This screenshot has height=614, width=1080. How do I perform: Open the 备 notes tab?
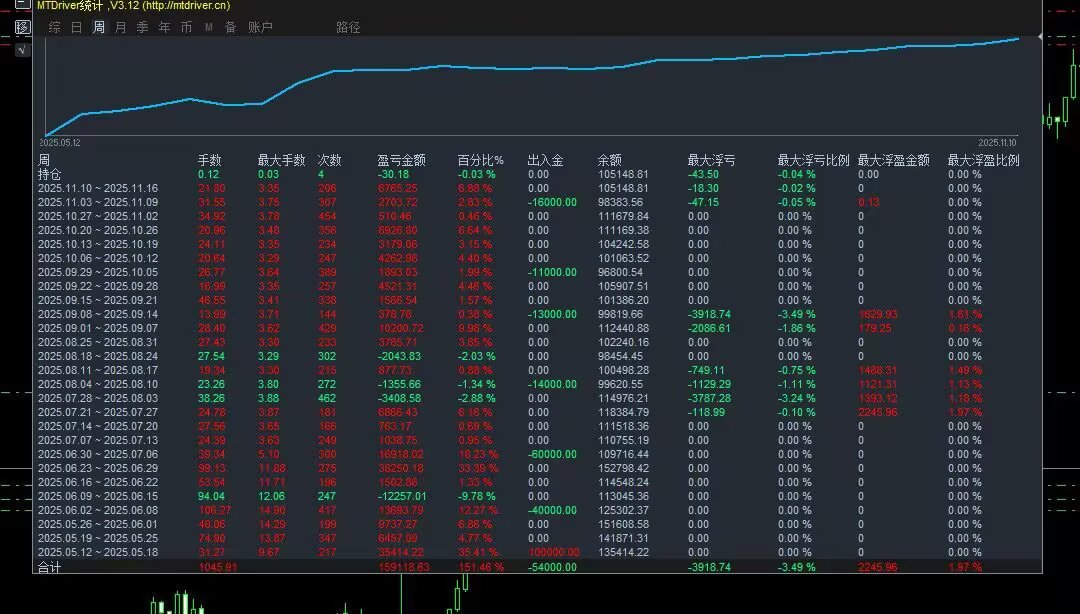pos(231,28)
